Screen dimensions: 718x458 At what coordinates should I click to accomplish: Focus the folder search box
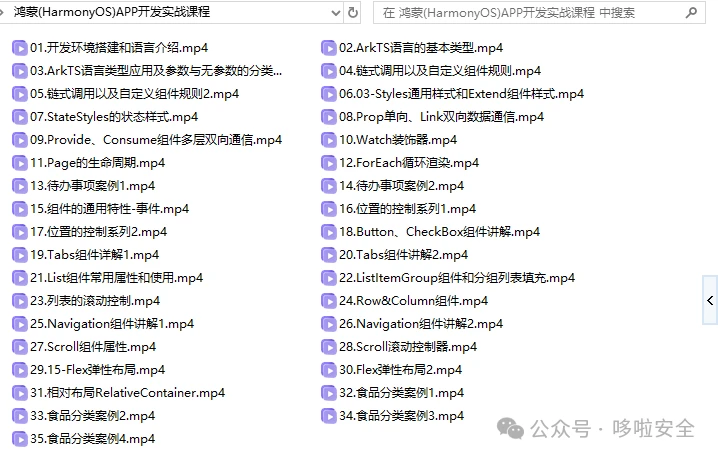coord(539,12)
